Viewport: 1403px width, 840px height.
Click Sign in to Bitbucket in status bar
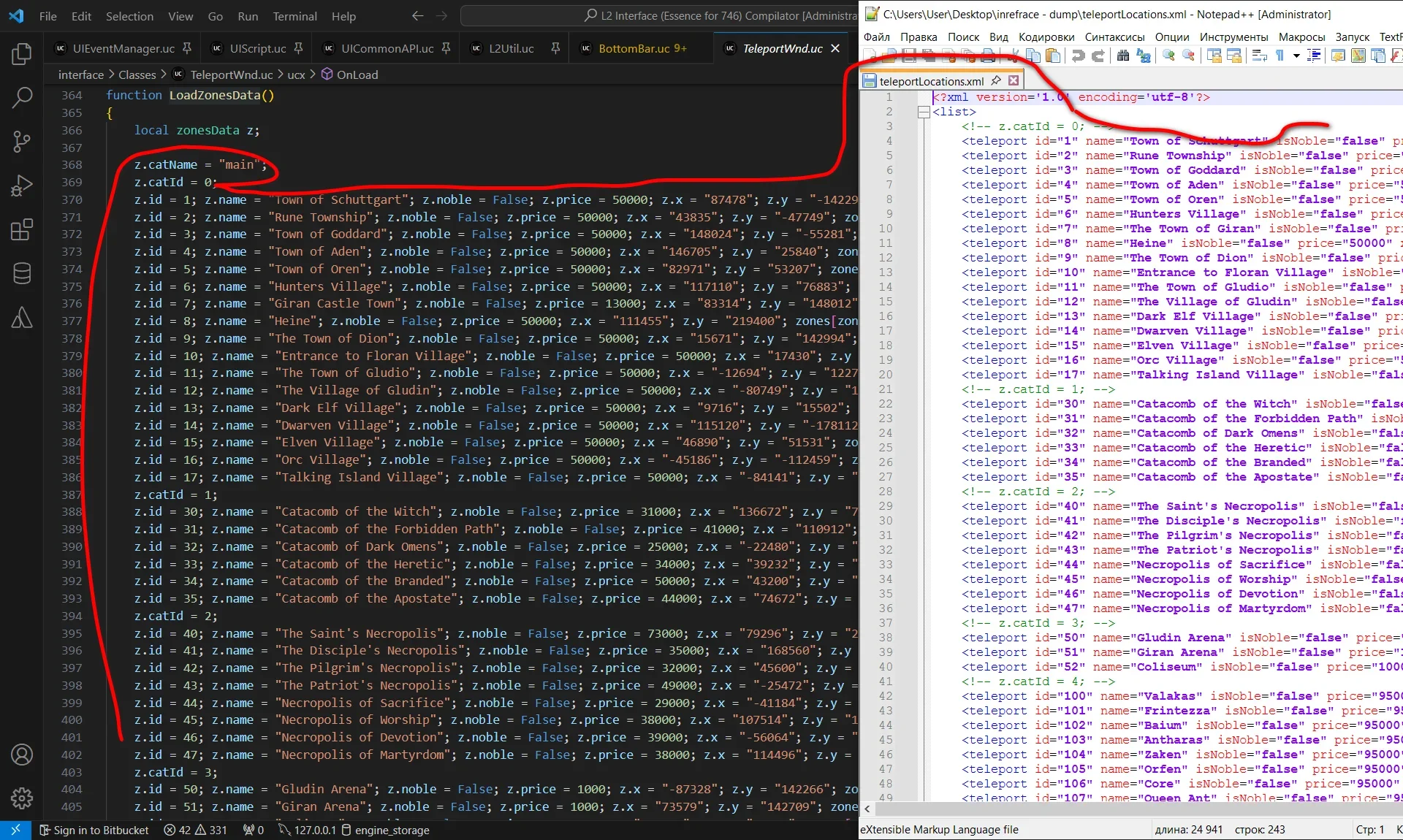(94, 831)
